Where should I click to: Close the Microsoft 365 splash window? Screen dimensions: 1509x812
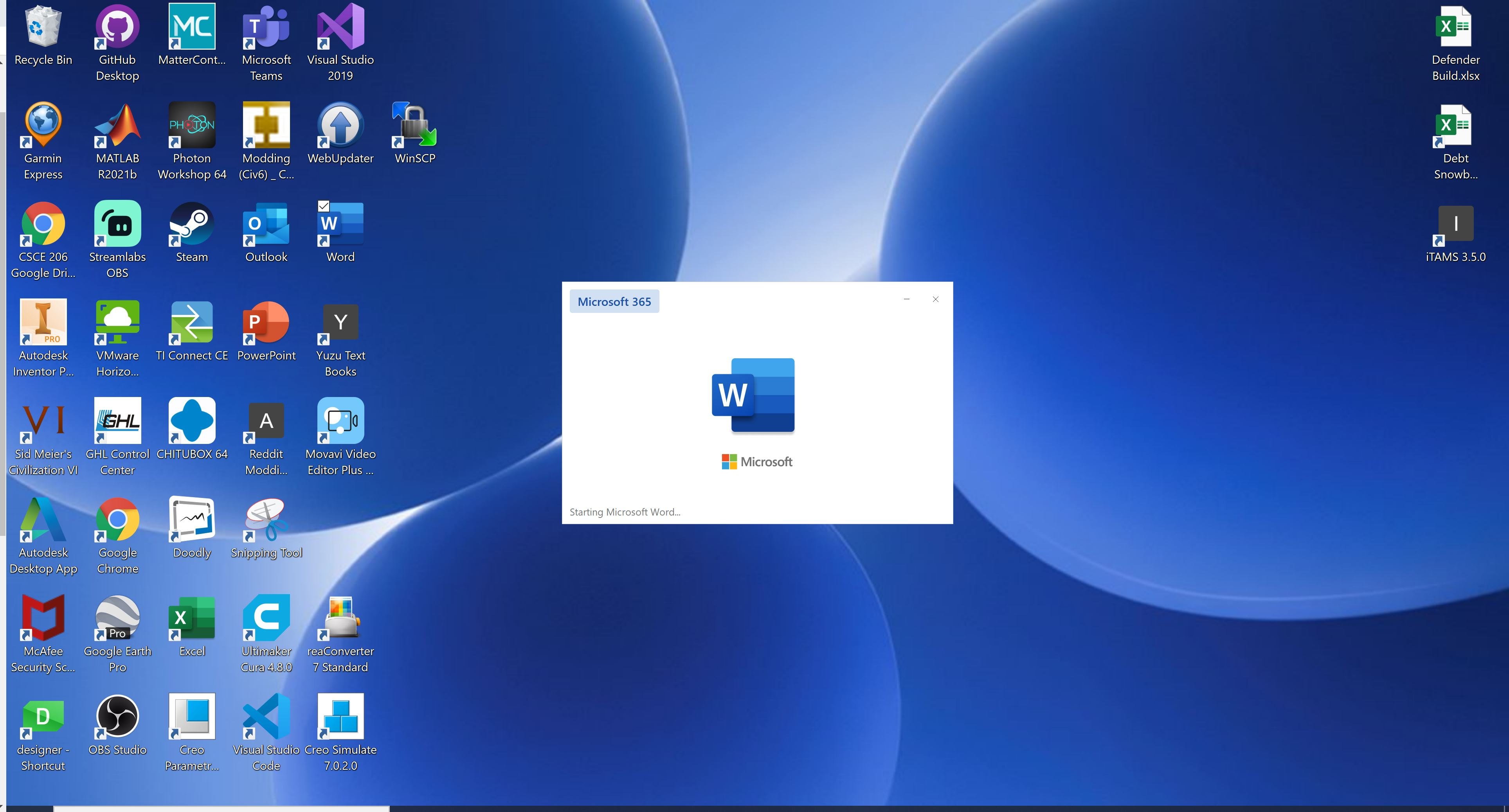tap(936, 299)
